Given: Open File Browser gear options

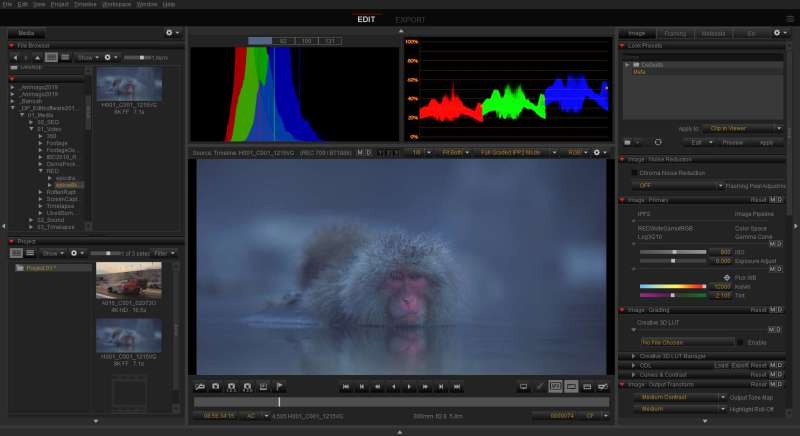Looking at the screenshot, I should [110, 58].
